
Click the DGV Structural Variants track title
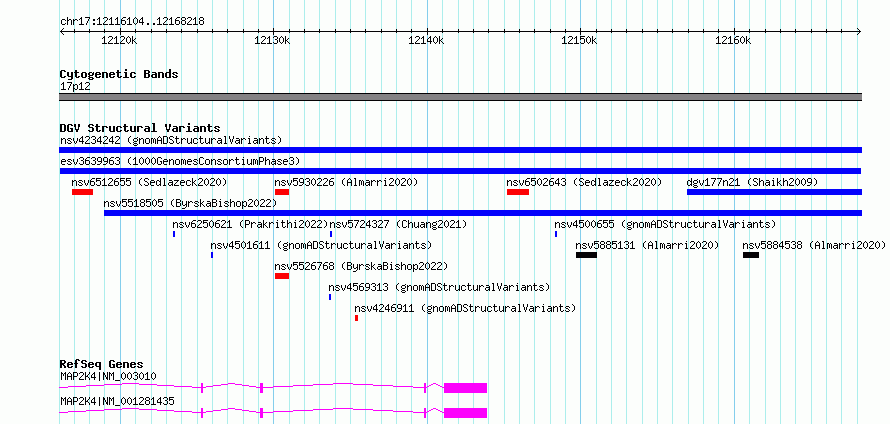click(140, 128)
